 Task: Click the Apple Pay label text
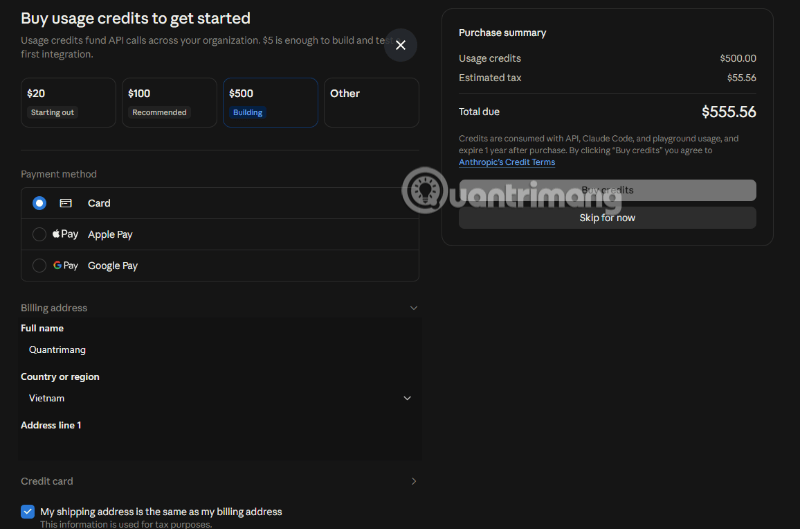tap(110, 235)
